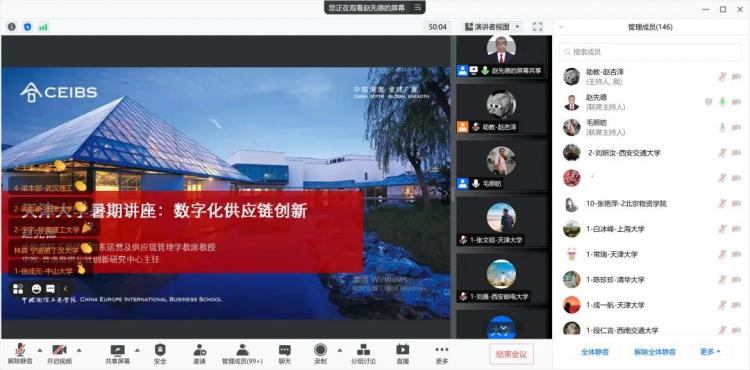This screenshot has width=750, height=370.
Task: Click the 解除静音 microphone icon
Action: click(x=20, y=350)
